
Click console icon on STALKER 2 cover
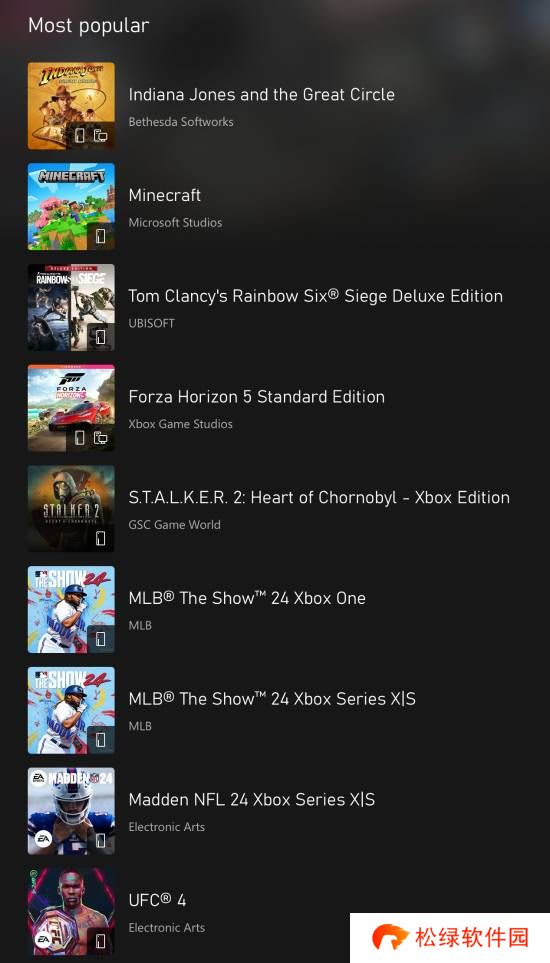click(101, 539)
